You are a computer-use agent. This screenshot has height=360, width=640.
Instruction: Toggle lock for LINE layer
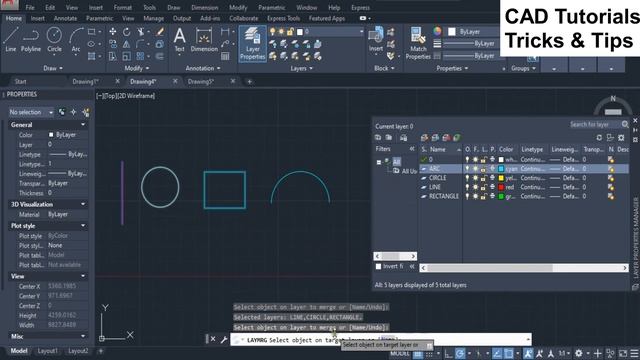click(484, 187)
